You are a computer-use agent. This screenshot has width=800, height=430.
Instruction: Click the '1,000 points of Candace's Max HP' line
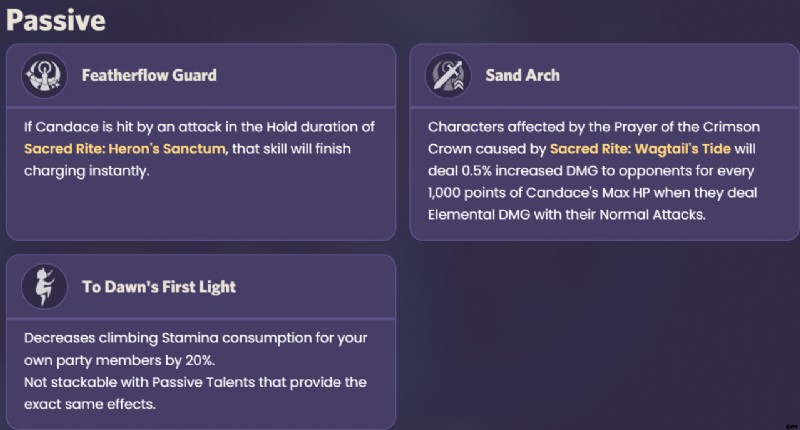[x=592, y=193]
